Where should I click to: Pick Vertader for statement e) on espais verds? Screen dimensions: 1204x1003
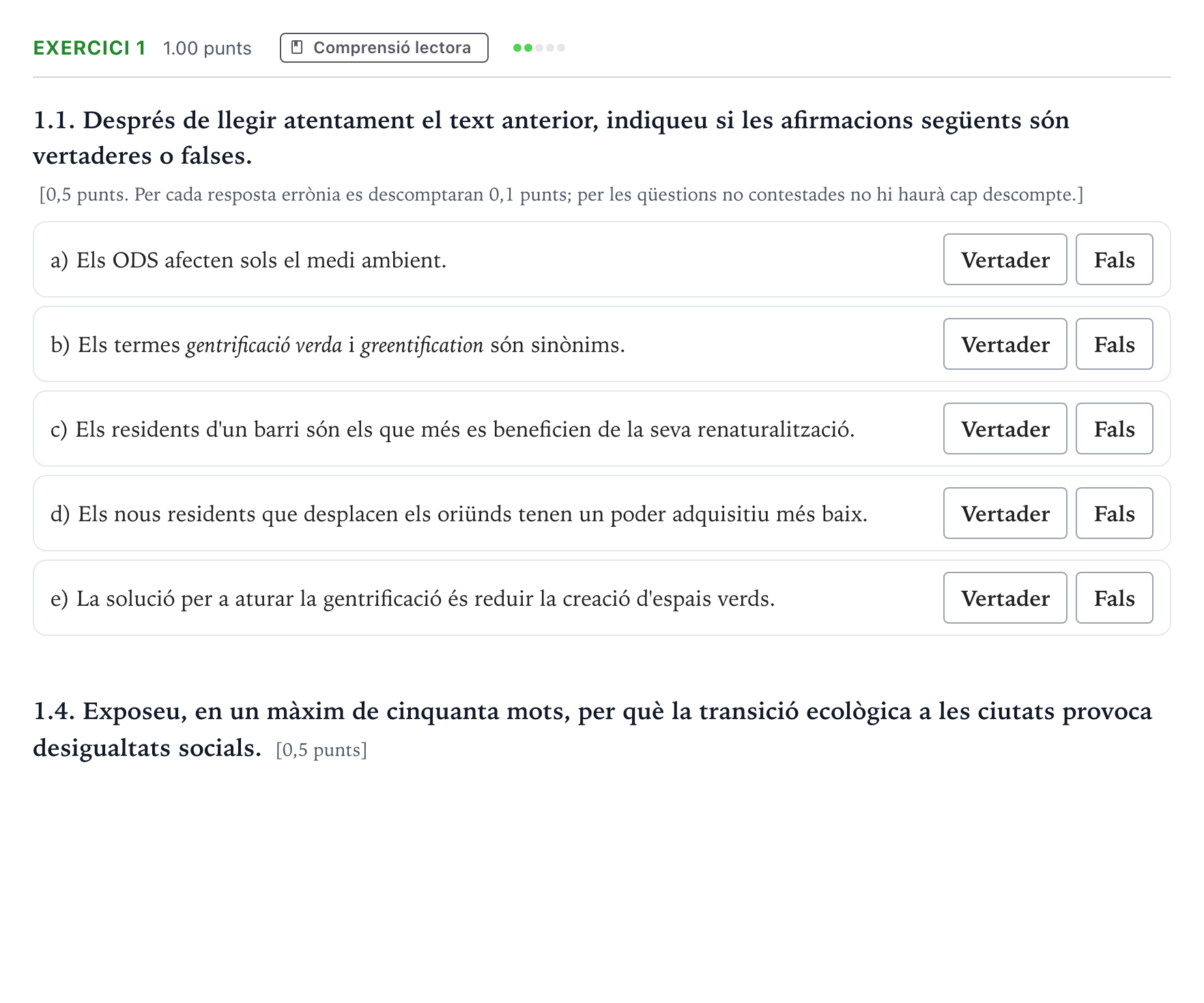tap(1005, 598)
